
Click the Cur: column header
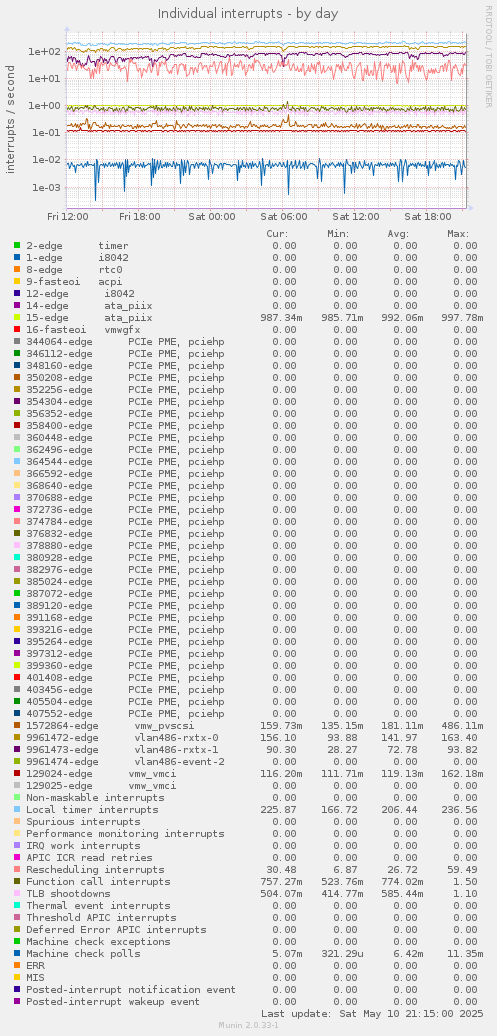click(277, 233)
